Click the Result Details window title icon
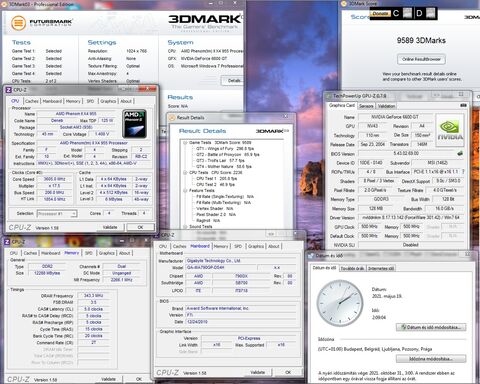The width and height of the screenshot is (480, 384). 172,117
